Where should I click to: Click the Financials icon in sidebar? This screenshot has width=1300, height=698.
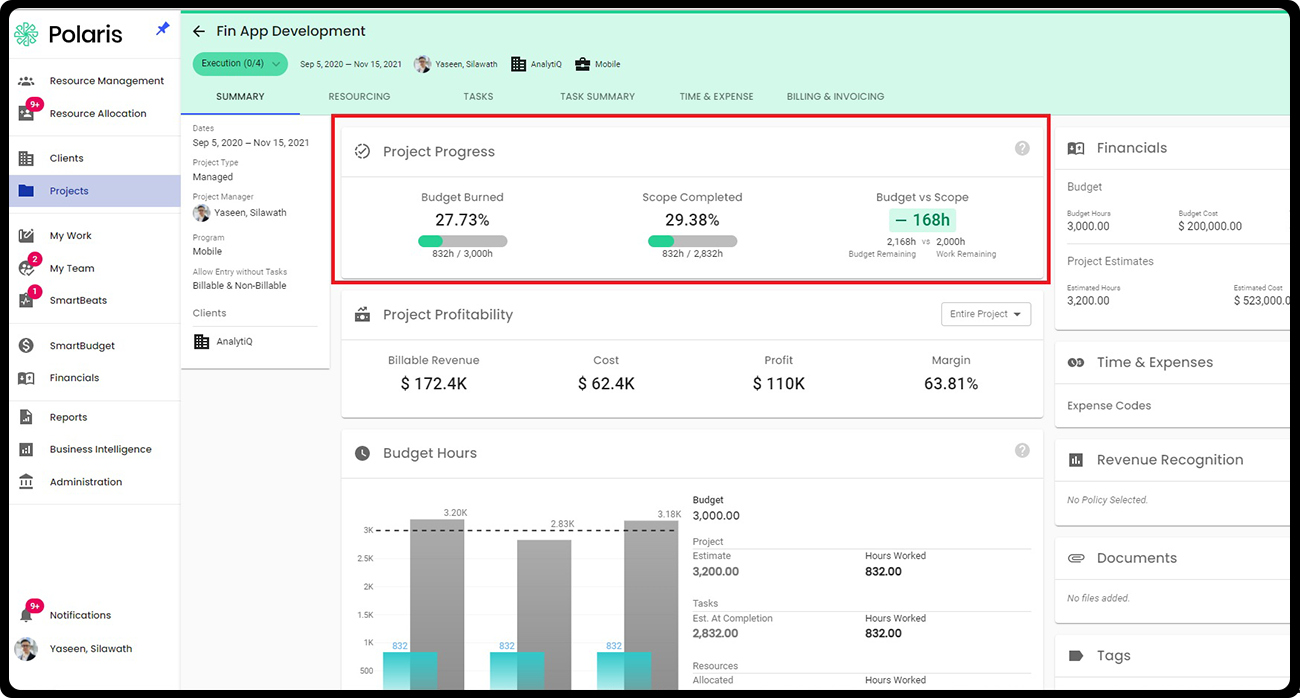(27, 378)
